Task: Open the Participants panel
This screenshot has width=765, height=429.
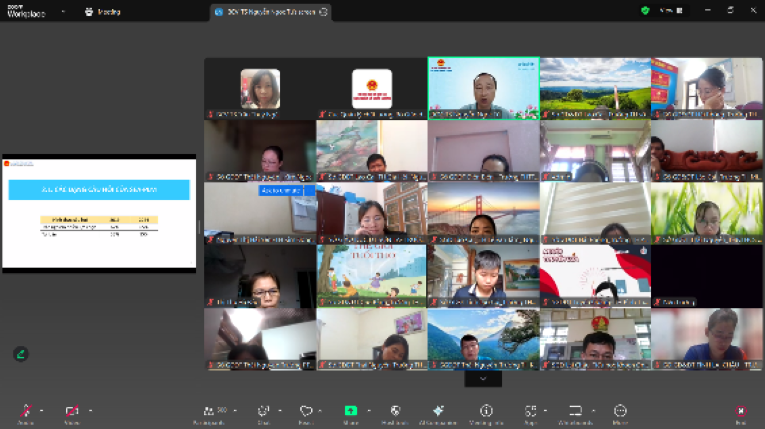Action: click(x=209, y=411)
